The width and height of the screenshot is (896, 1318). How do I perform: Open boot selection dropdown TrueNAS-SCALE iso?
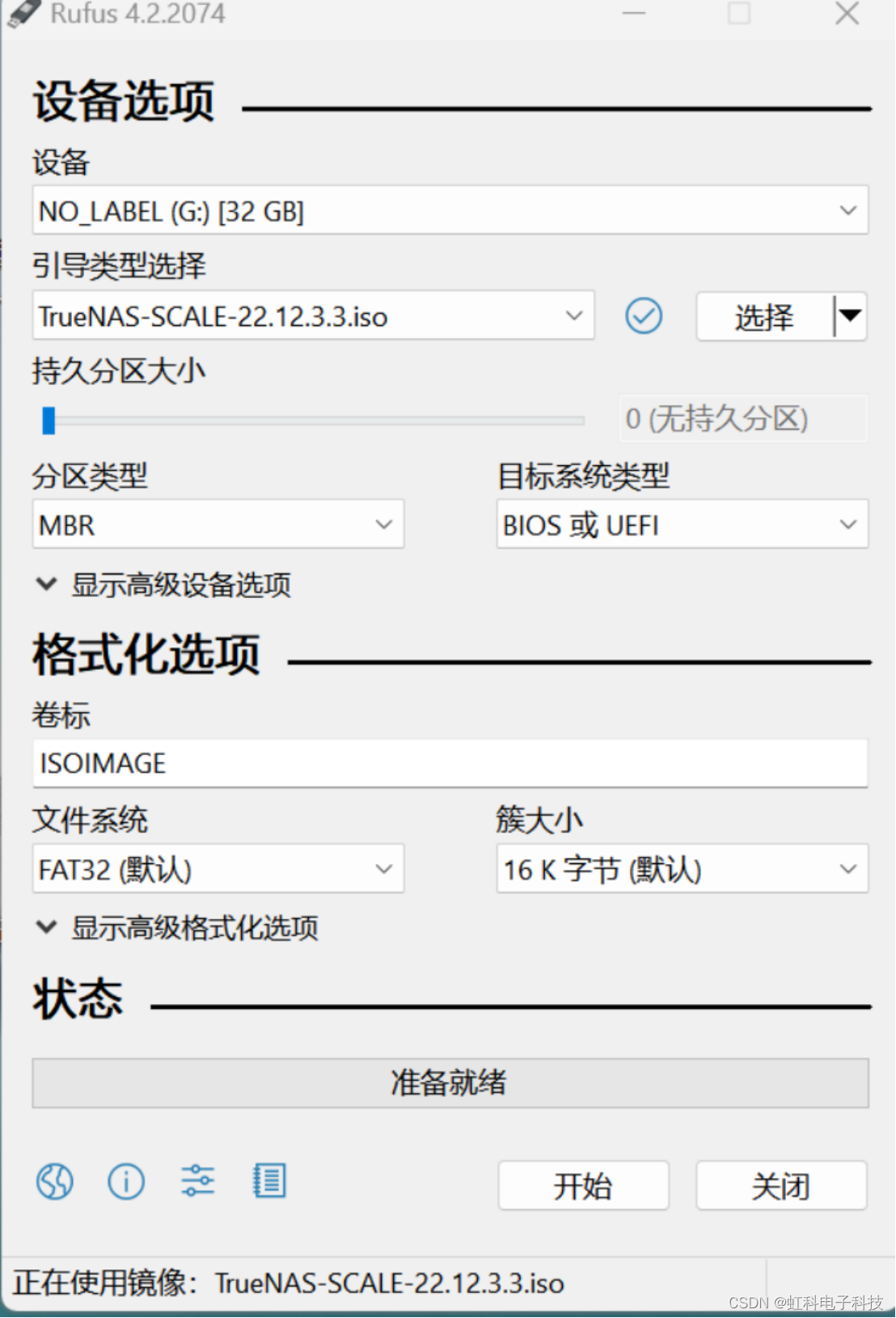(314, 316)
